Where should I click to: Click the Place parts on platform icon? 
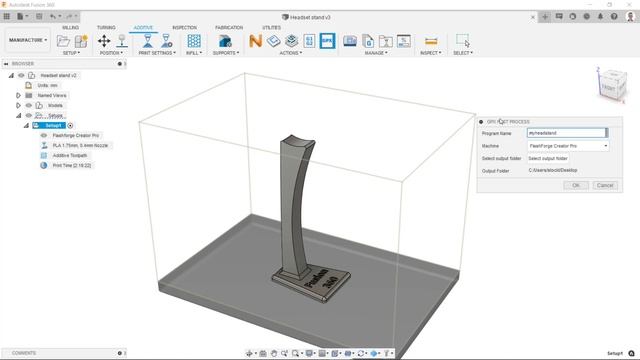[x=122, y=41]
